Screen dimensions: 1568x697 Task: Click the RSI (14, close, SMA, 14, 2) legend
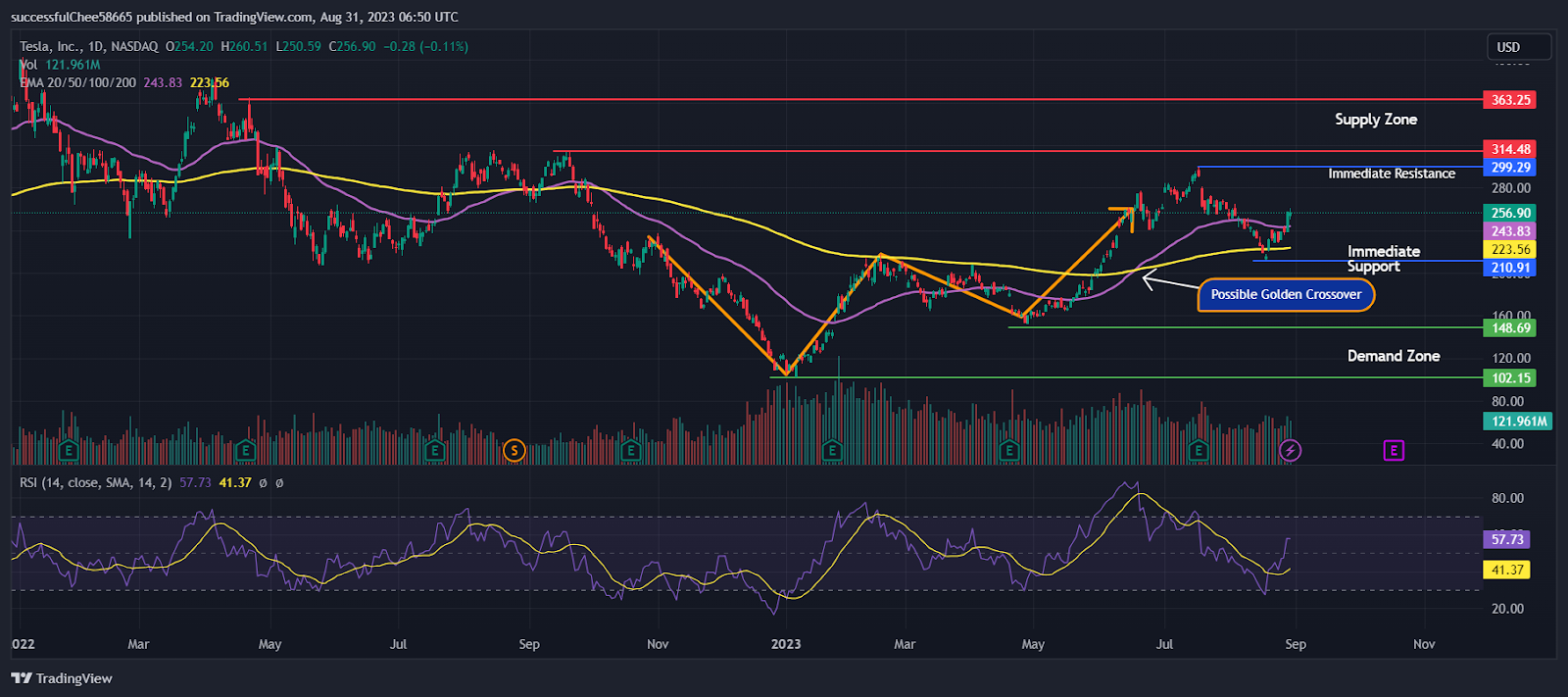click(96, 482)
